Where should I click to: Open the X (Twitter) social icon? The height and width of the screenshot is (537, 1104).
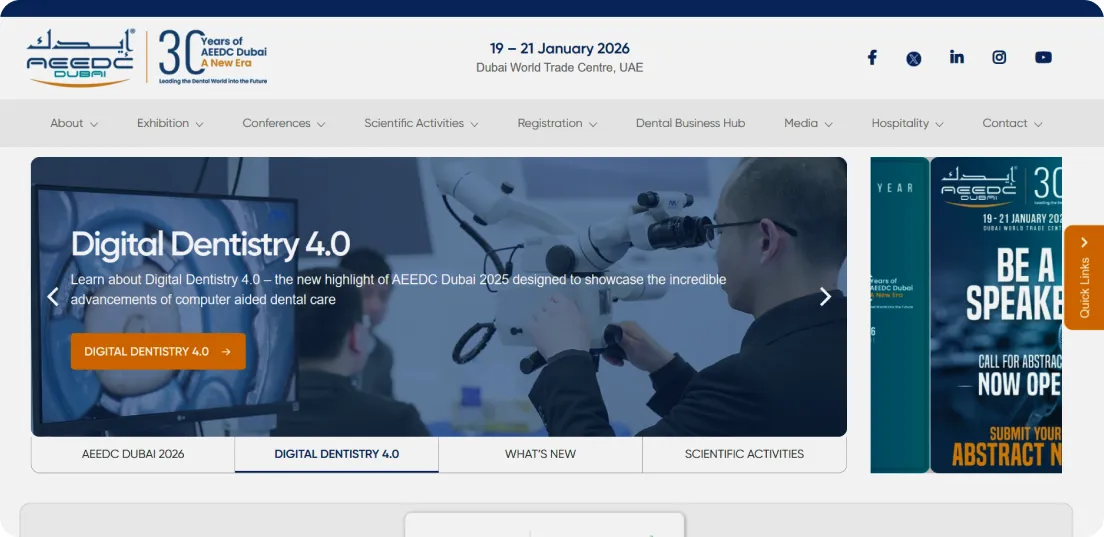[x=914, y=58]
